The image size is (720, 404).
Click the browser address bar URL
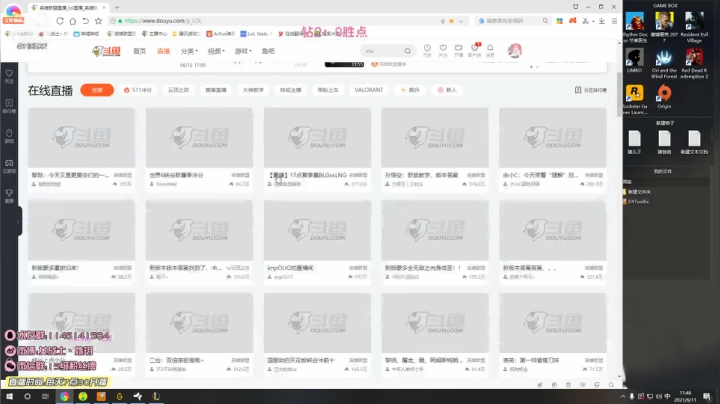tap(163, 21)
